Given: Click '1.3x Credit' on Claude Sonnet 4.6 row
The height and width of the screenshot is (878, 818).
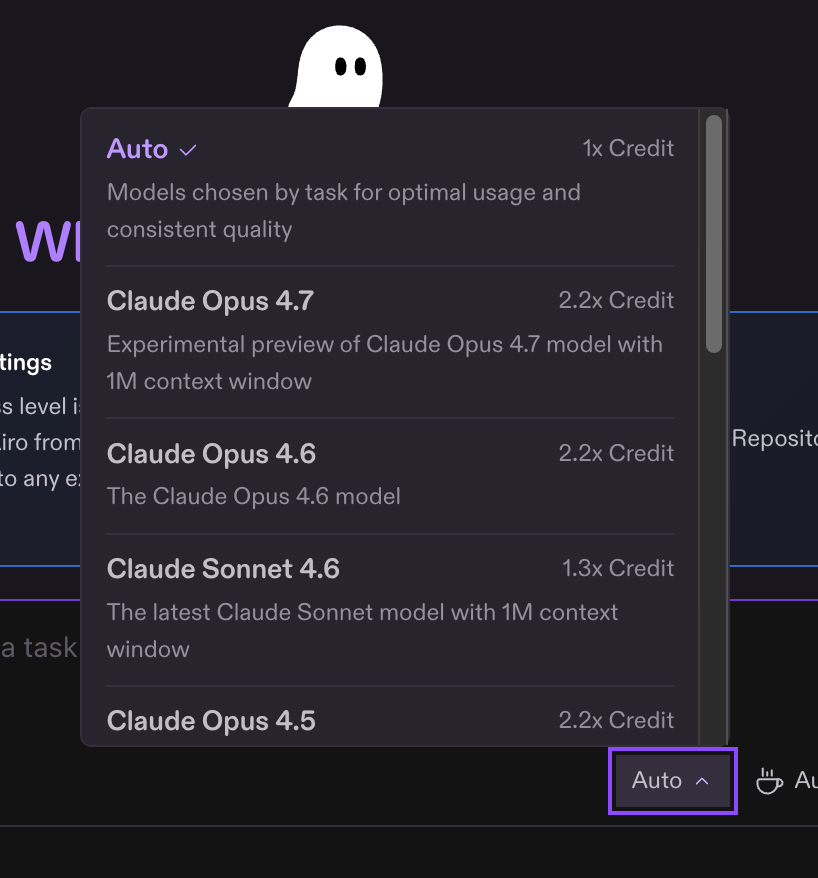Looking at the screenshot, I should 618,568.
